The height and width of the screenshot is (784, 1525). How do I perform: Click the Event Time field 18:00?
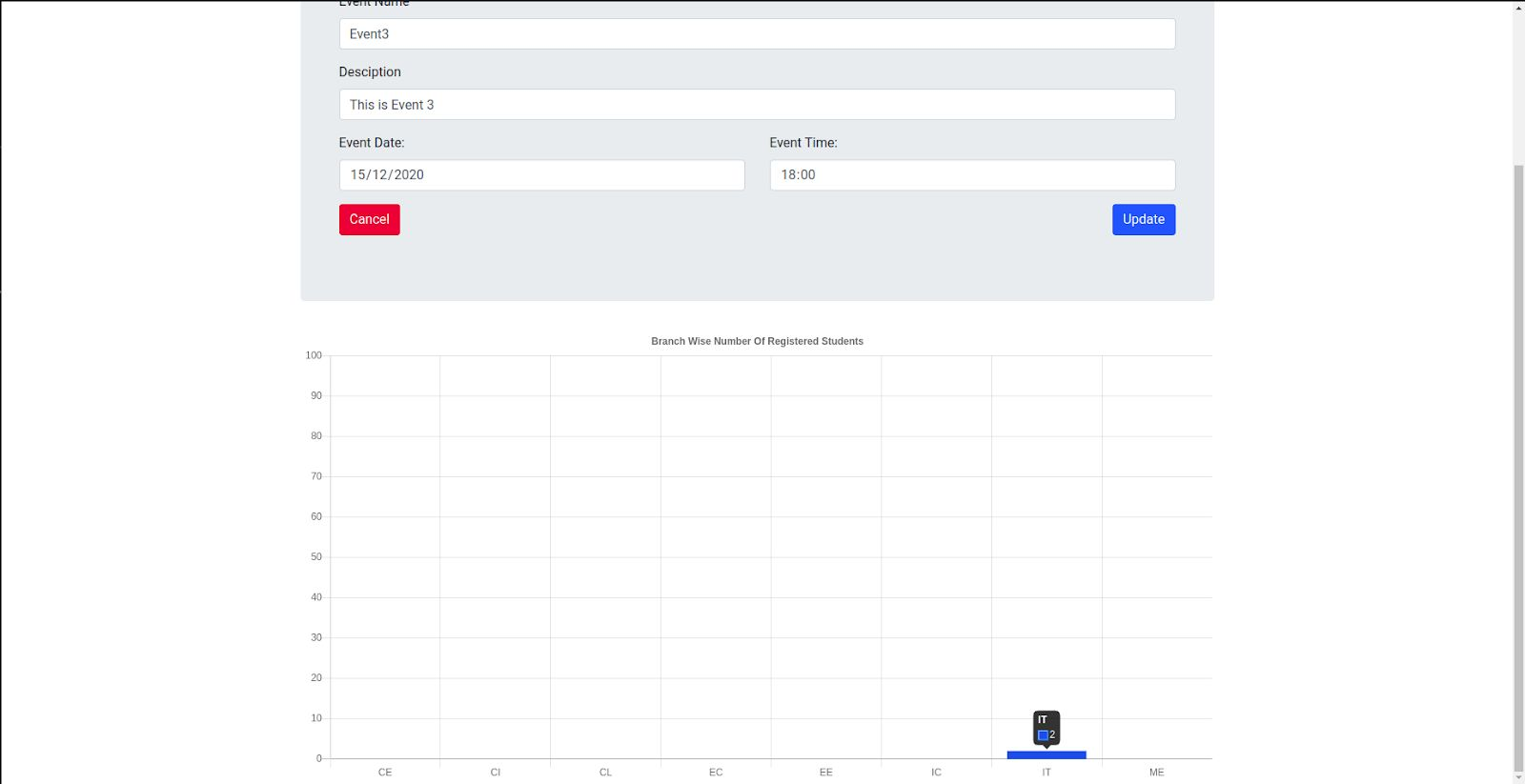[972, 175]
